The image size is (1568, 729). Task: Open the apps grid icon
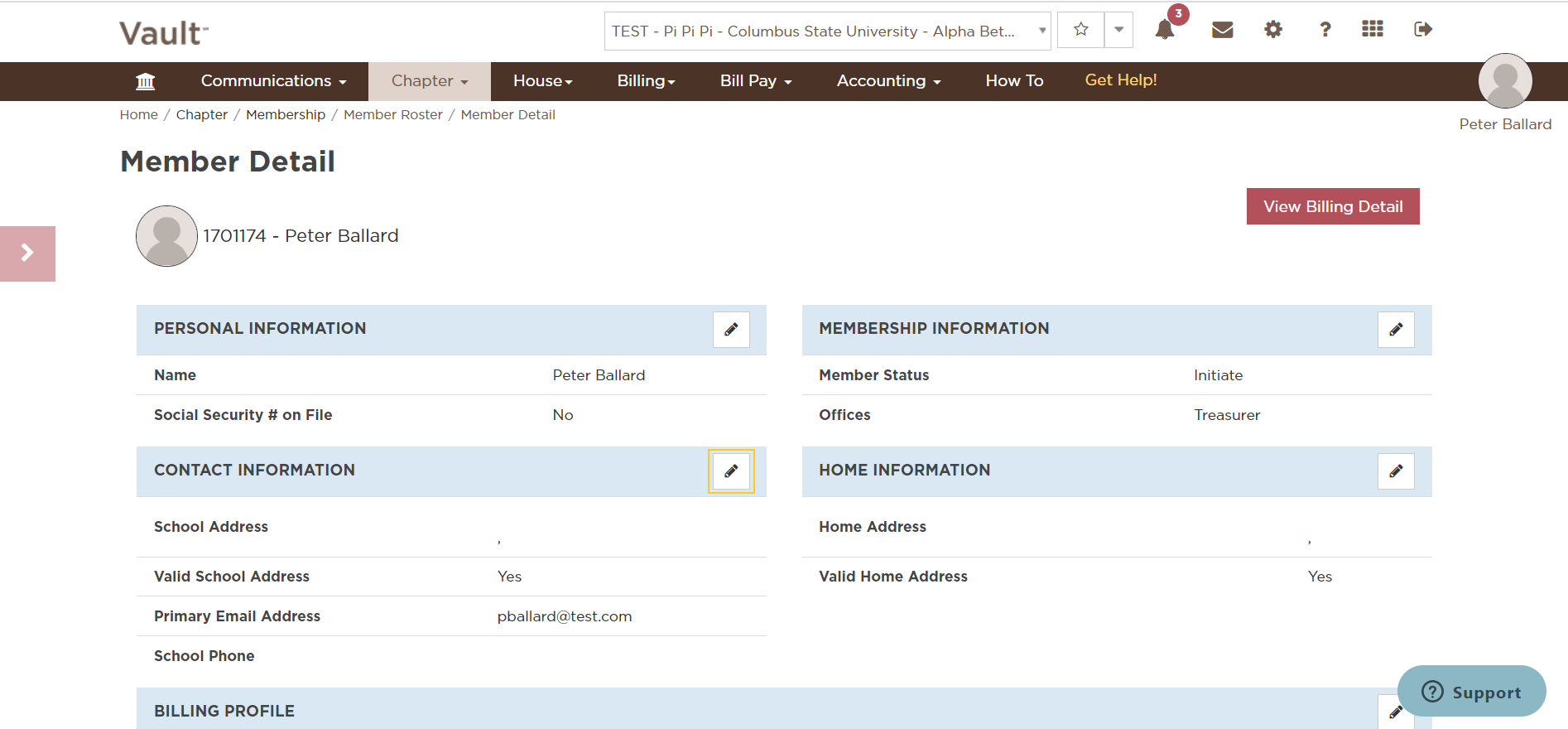click(x=1372, y=29)
